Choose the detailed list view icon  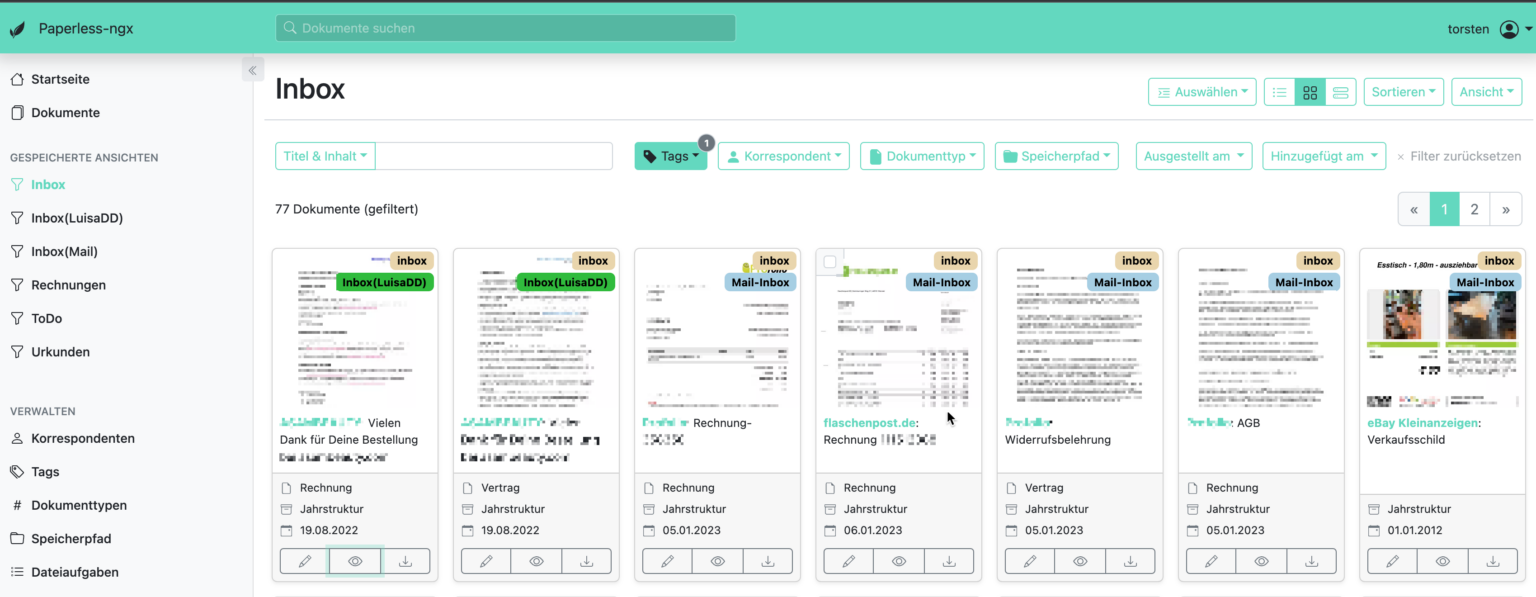click(1341, 91)
